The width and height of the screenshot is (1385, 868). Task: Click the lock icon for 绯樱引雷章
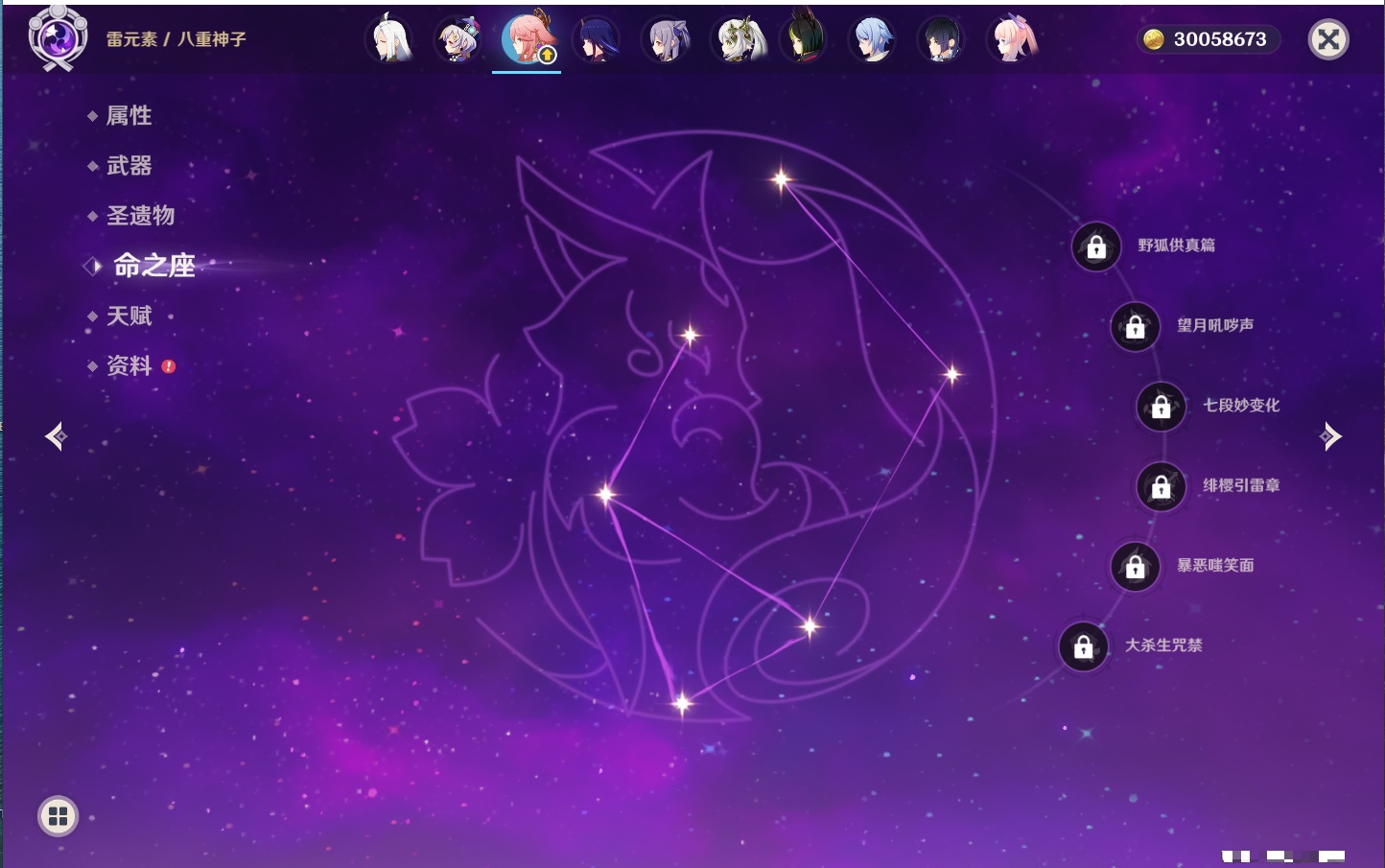(1162, 487)
